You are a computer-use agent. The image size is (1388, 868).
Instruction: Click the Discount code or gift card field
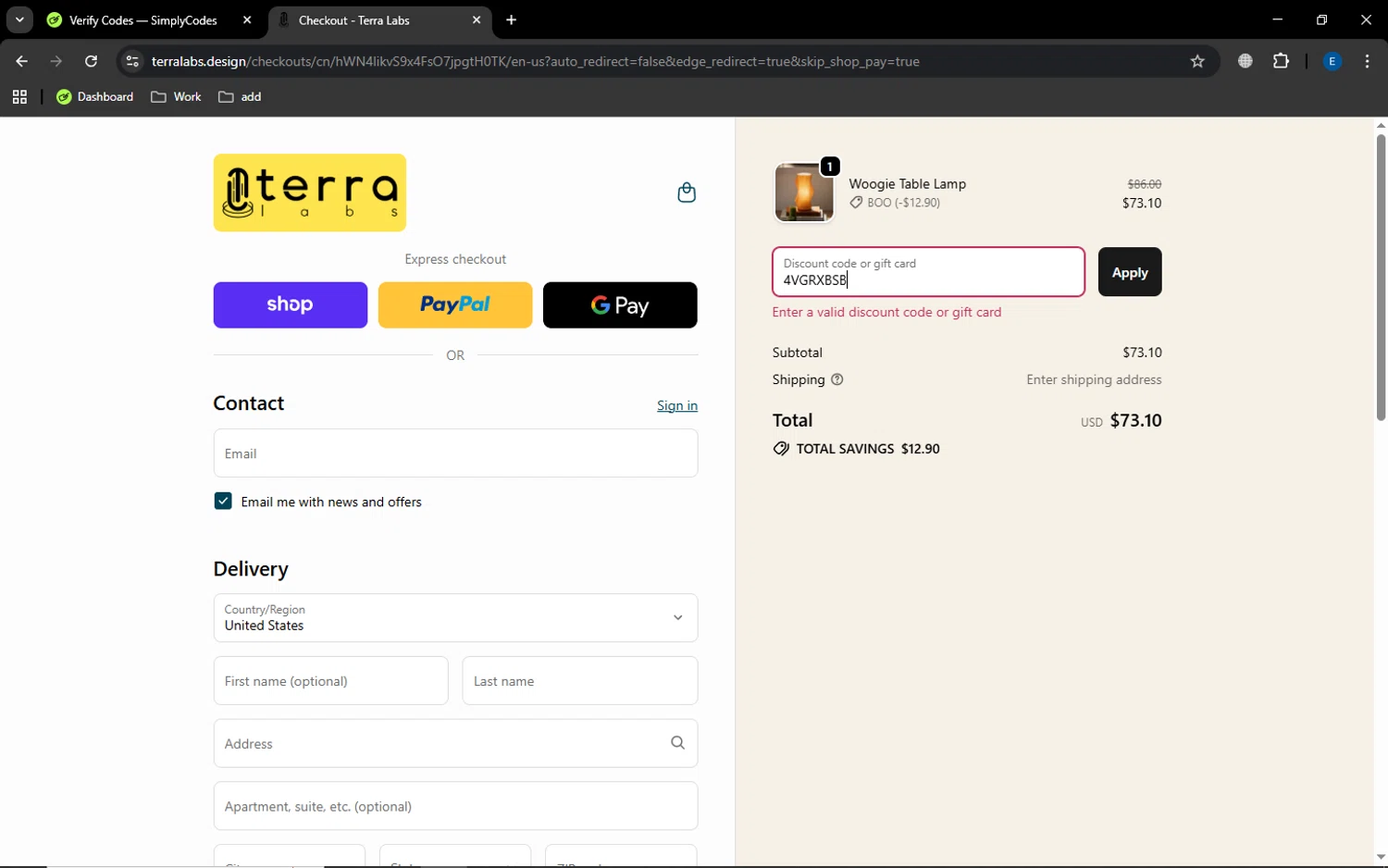click(928, 272)
